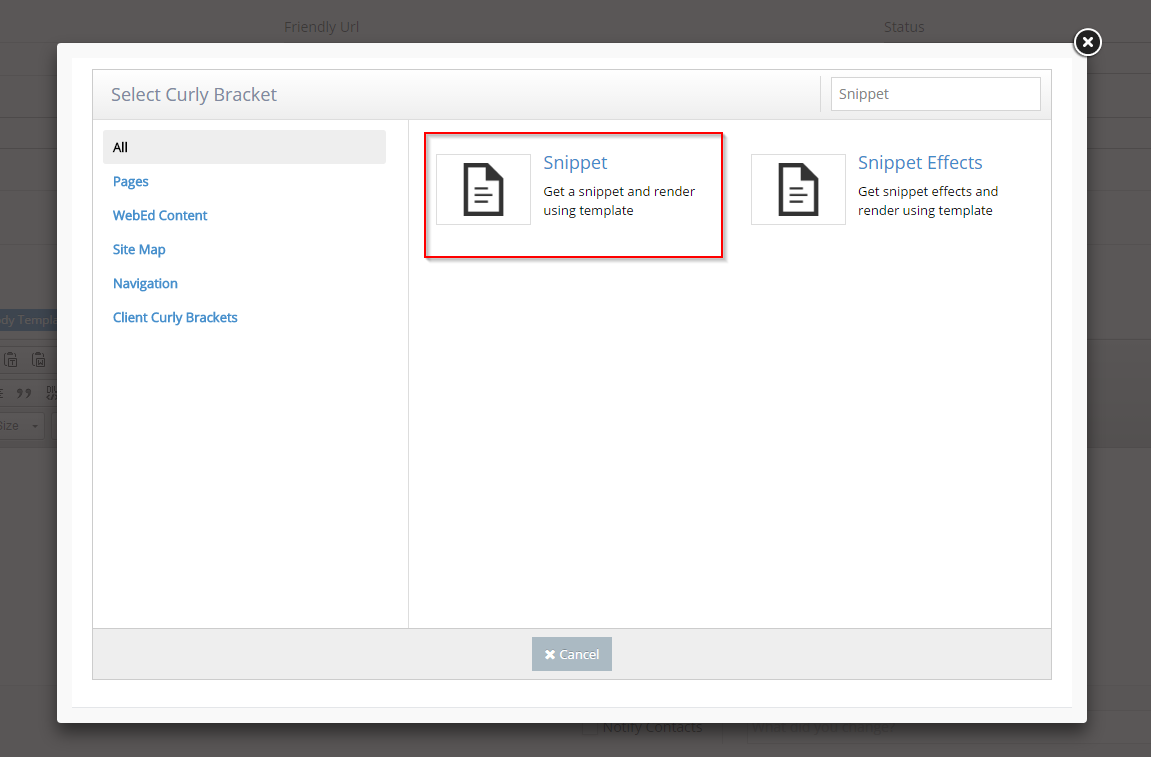This screenshot has width=1151, height=757.
Task: Click the paste from Word icon
Action: pyautogui.click(x=38, y=360)
